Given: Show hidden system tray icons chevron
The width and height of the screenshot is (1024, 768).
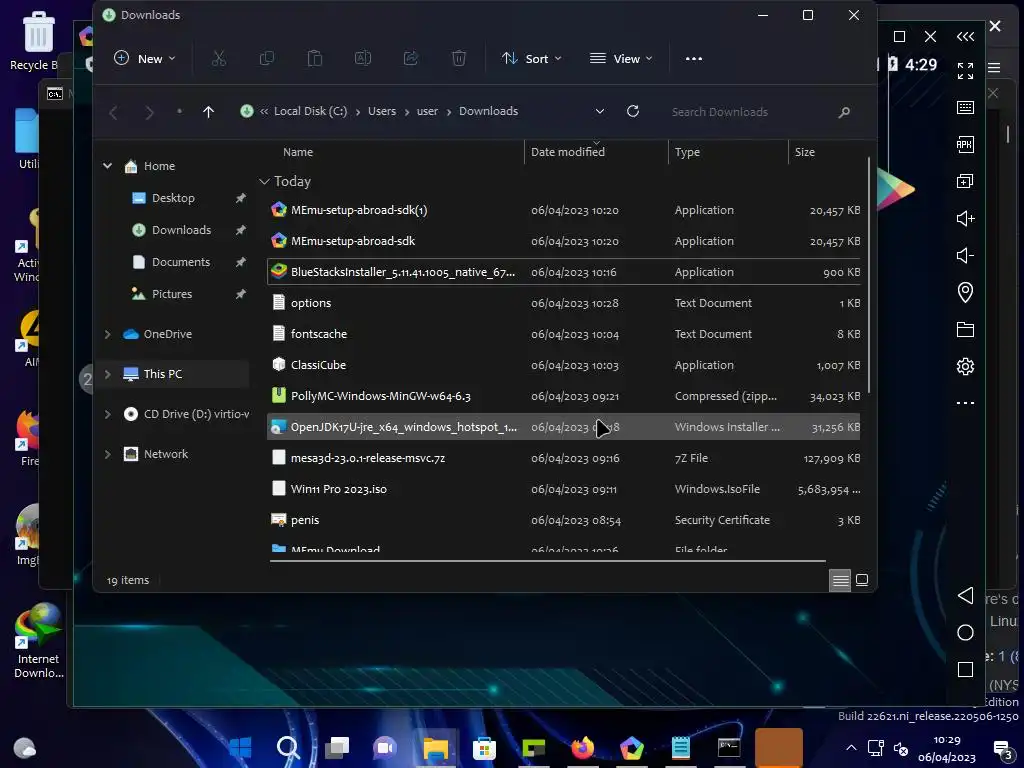Looking at the screenshot, I should tap(851, 748).
